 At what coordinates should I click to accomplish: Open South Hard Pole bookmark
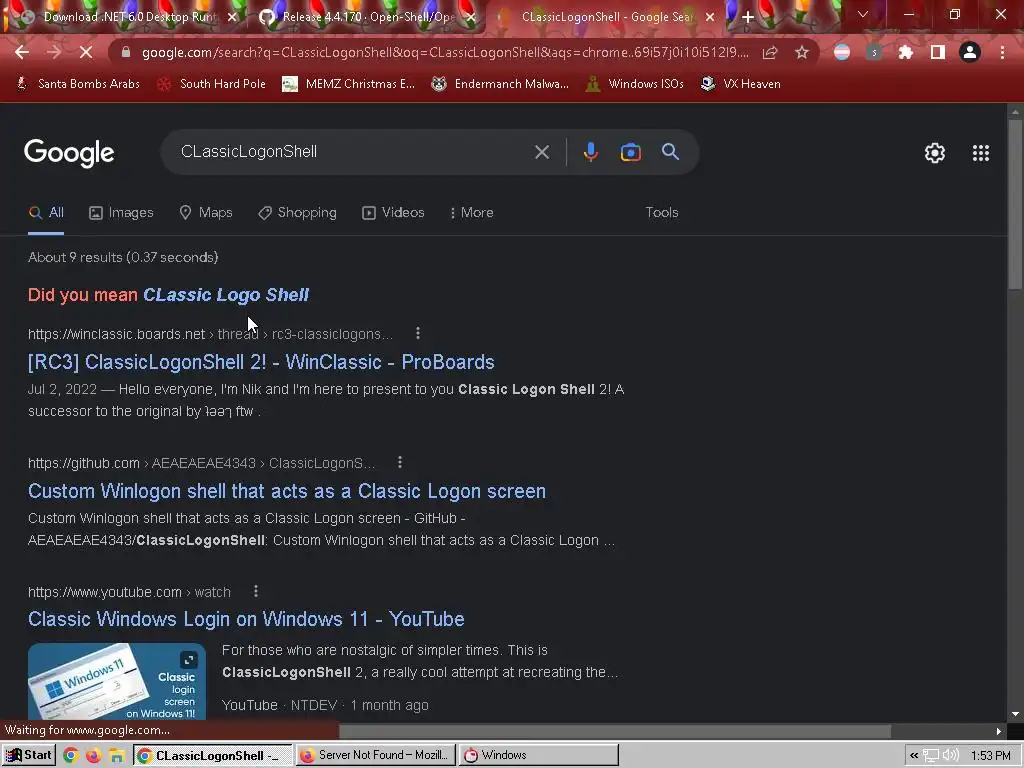(x=212, y=84)
